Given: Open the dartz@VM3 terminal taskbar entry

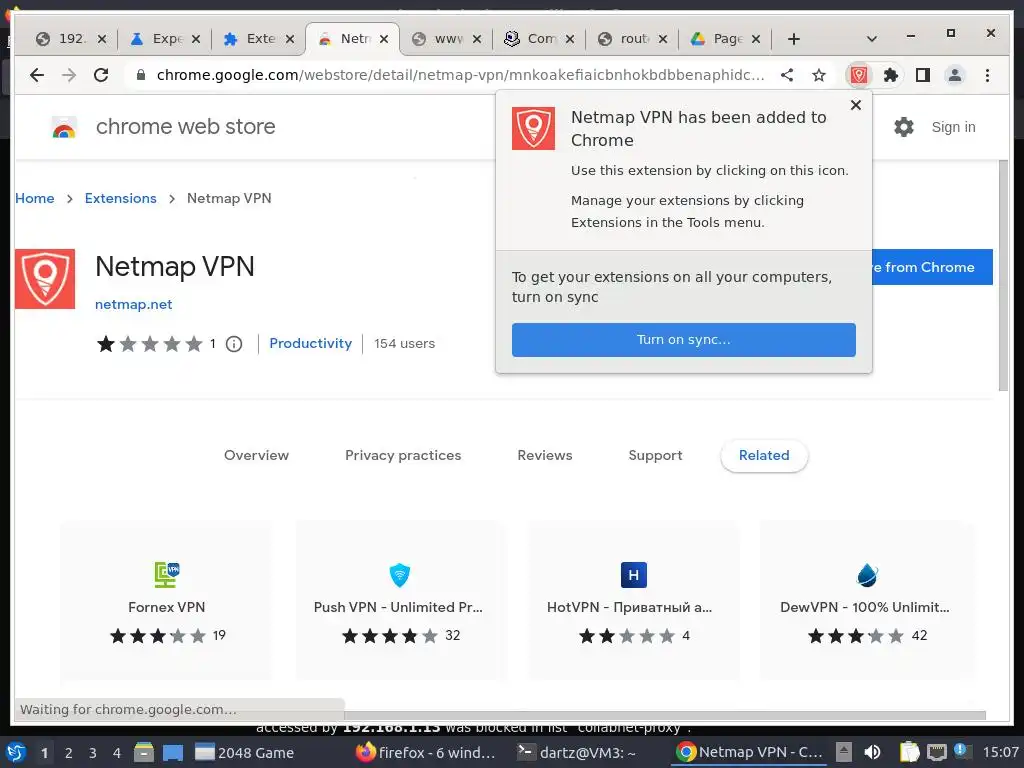Looking at the screenshot, I should coord(576,753).
